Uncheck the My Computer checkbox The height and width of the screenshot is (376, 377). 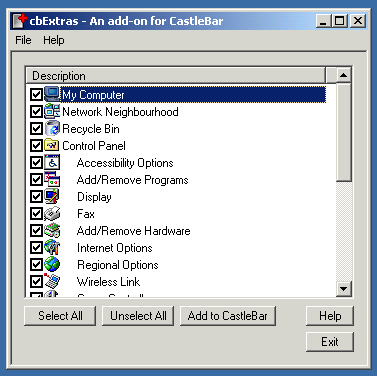click(x=36, y=95)
